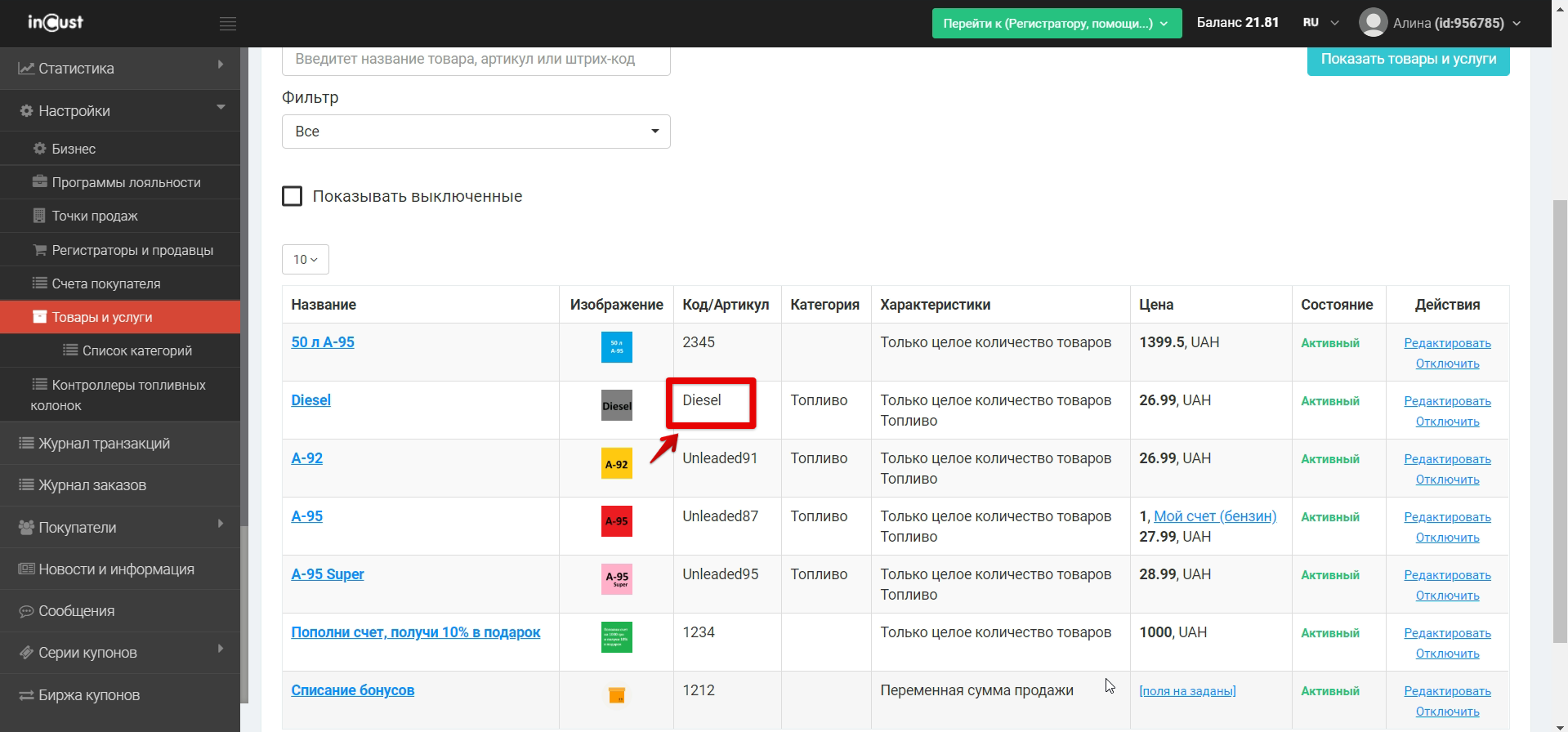The image size is (1568, 732).
Task: Open the RU language selector
Action: click(x=1320, y=23)
